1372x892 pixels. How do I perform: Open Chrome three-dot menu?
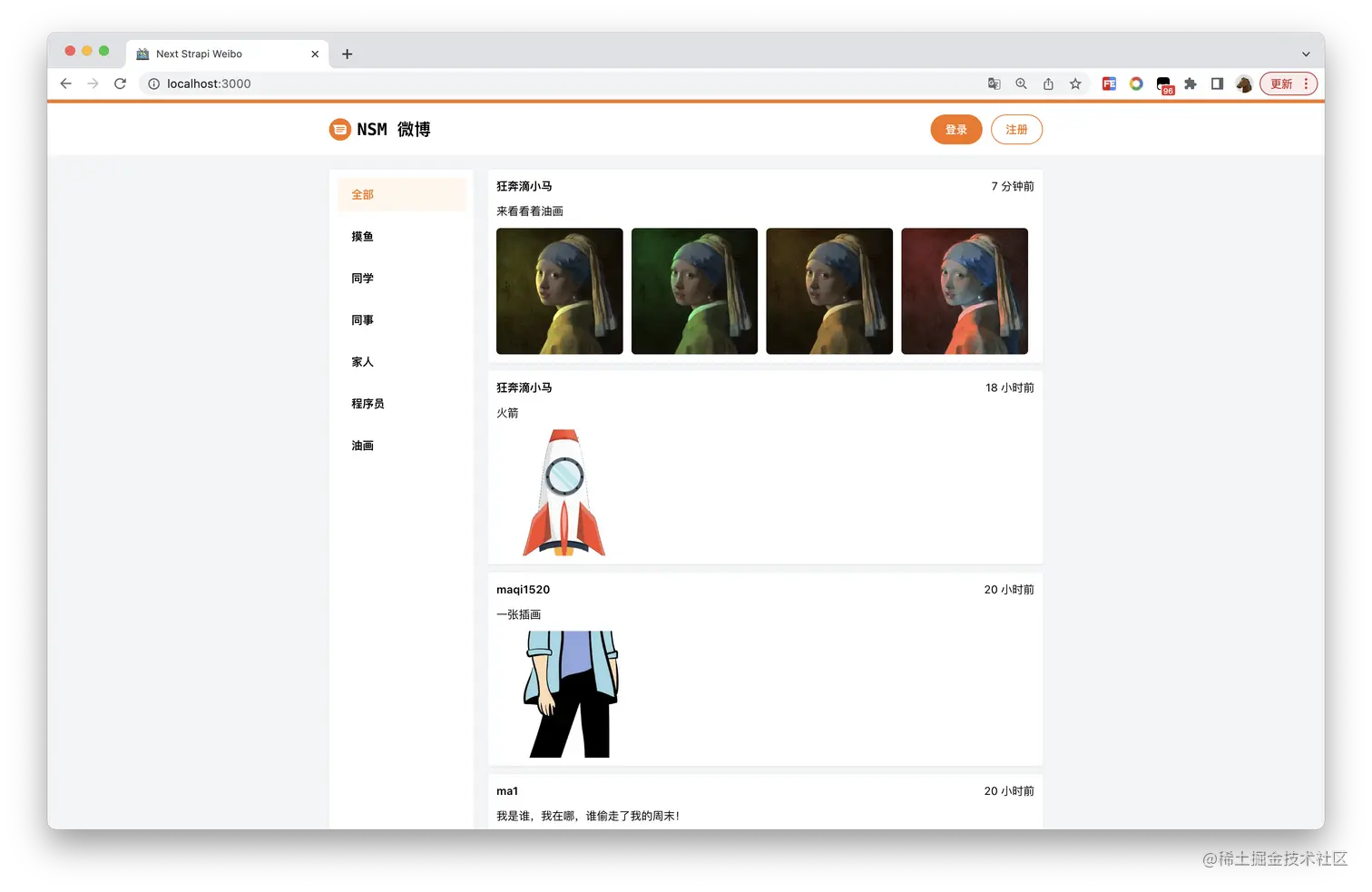(x=1307, y=83)
